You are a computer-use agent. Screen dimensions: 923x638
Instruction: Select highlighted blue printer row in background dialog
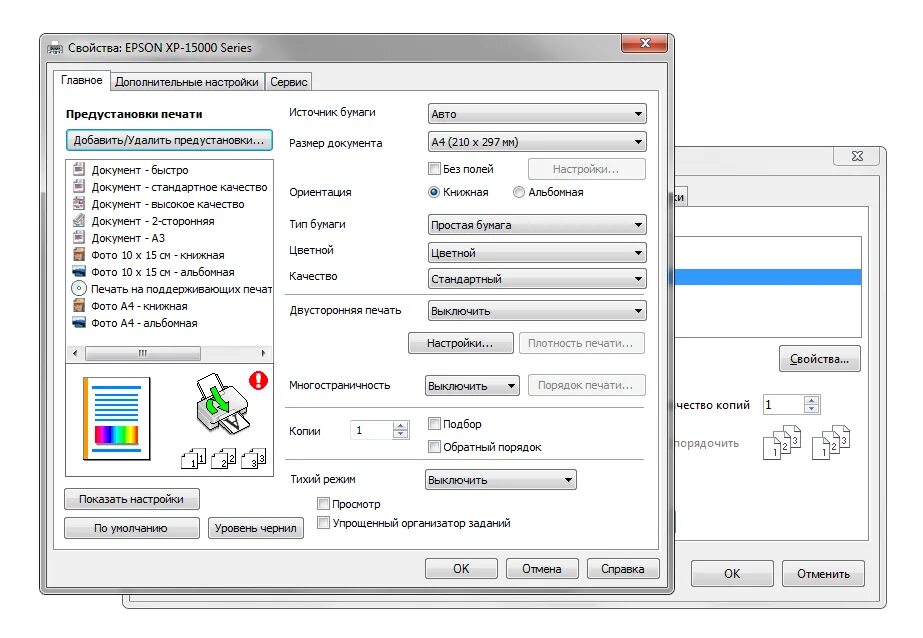point(768,277)
